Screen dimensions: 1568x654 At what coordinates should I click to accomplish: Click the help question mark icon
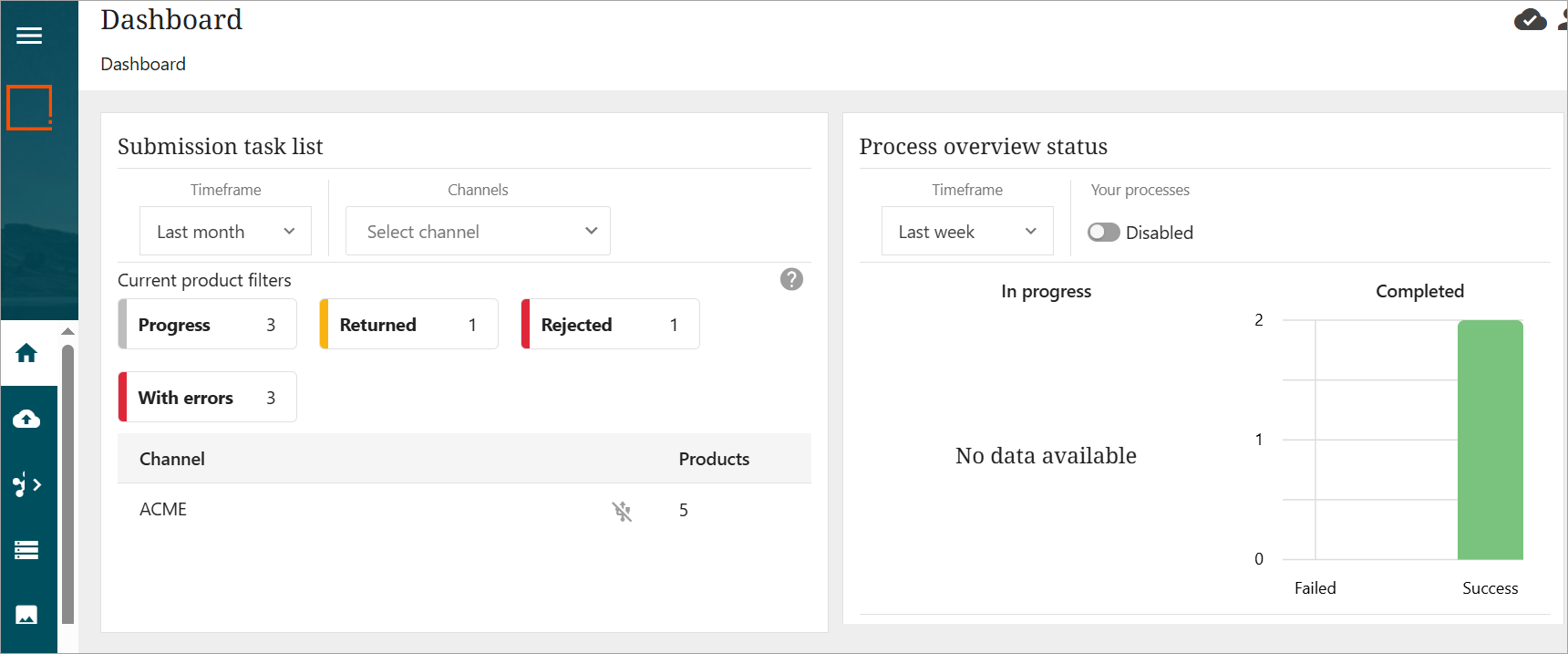791,279
